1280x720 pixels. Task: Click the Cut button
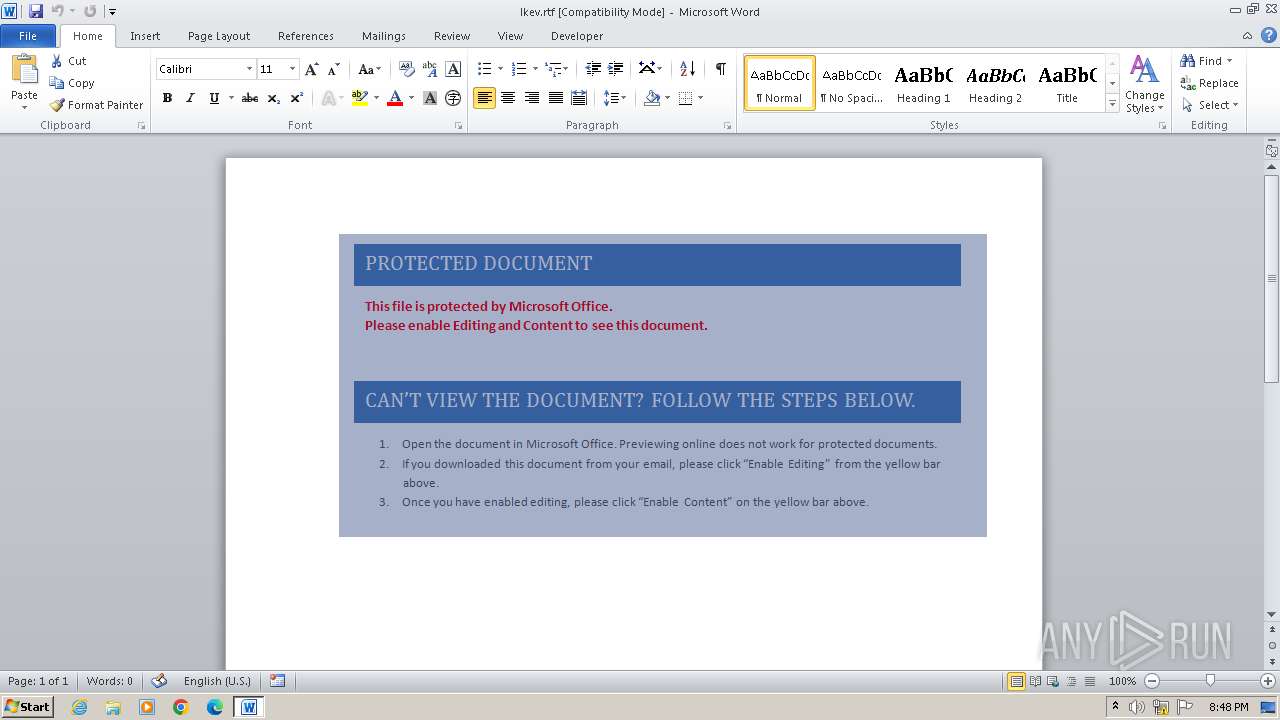coord(69,61)
